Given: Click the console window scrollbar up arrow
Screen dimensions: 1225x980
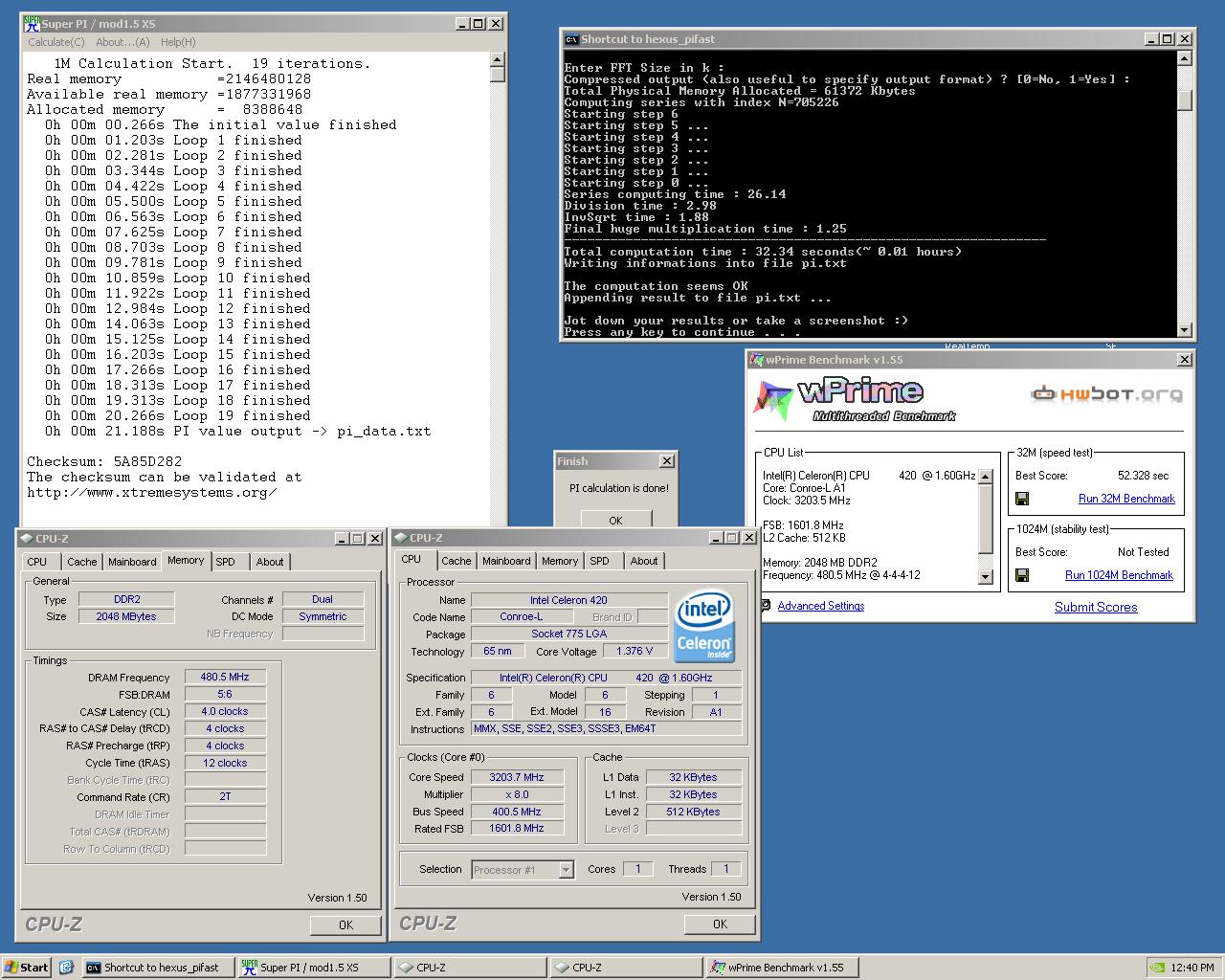Looking at the screenshot, I should pyautogui.click(x=1185, y=58).
